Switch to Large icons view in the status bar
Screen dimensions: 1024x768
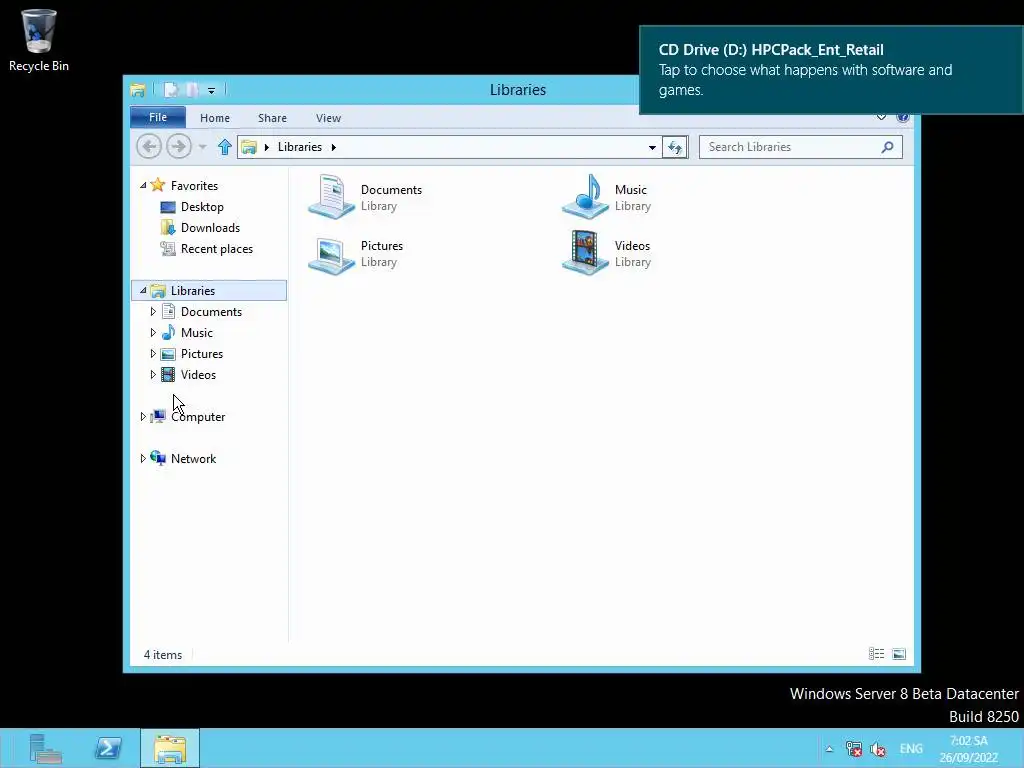pyautogui.click(x=899, y=654)
